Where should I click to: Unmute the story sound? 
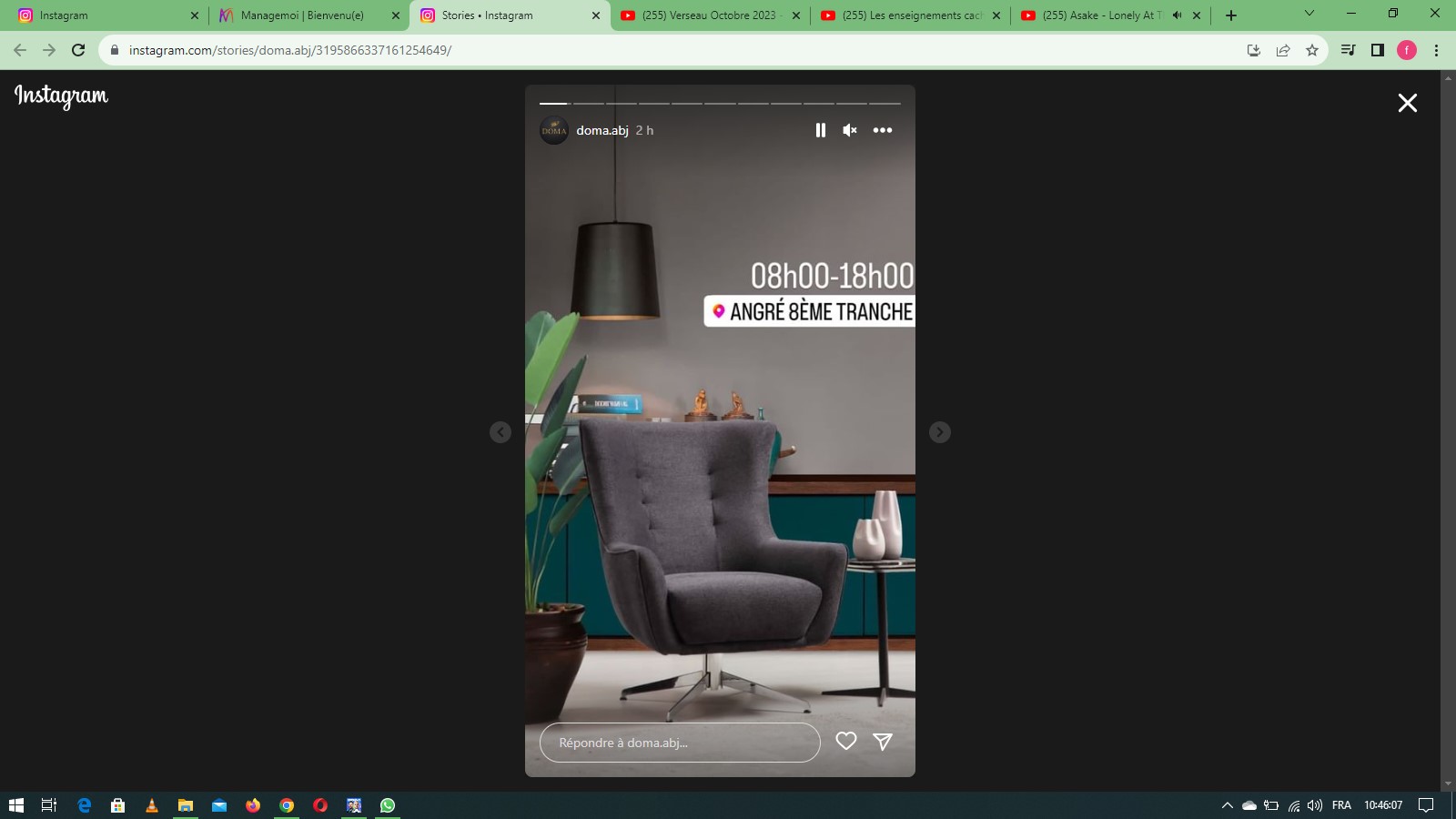pos(850,130)
